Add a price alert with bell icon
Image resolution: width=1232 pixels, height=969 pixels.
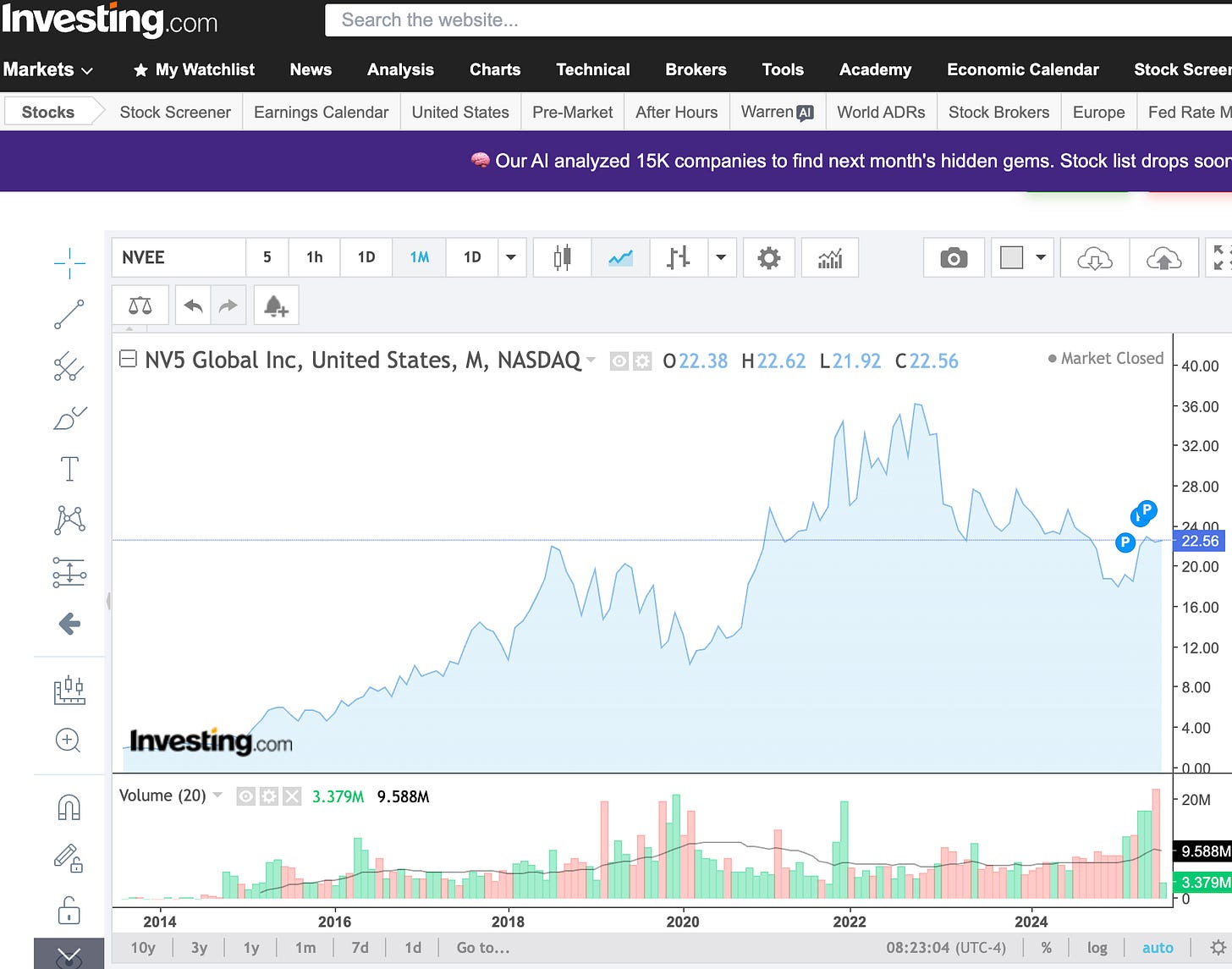pyautogui.click(x=276, y=306)
